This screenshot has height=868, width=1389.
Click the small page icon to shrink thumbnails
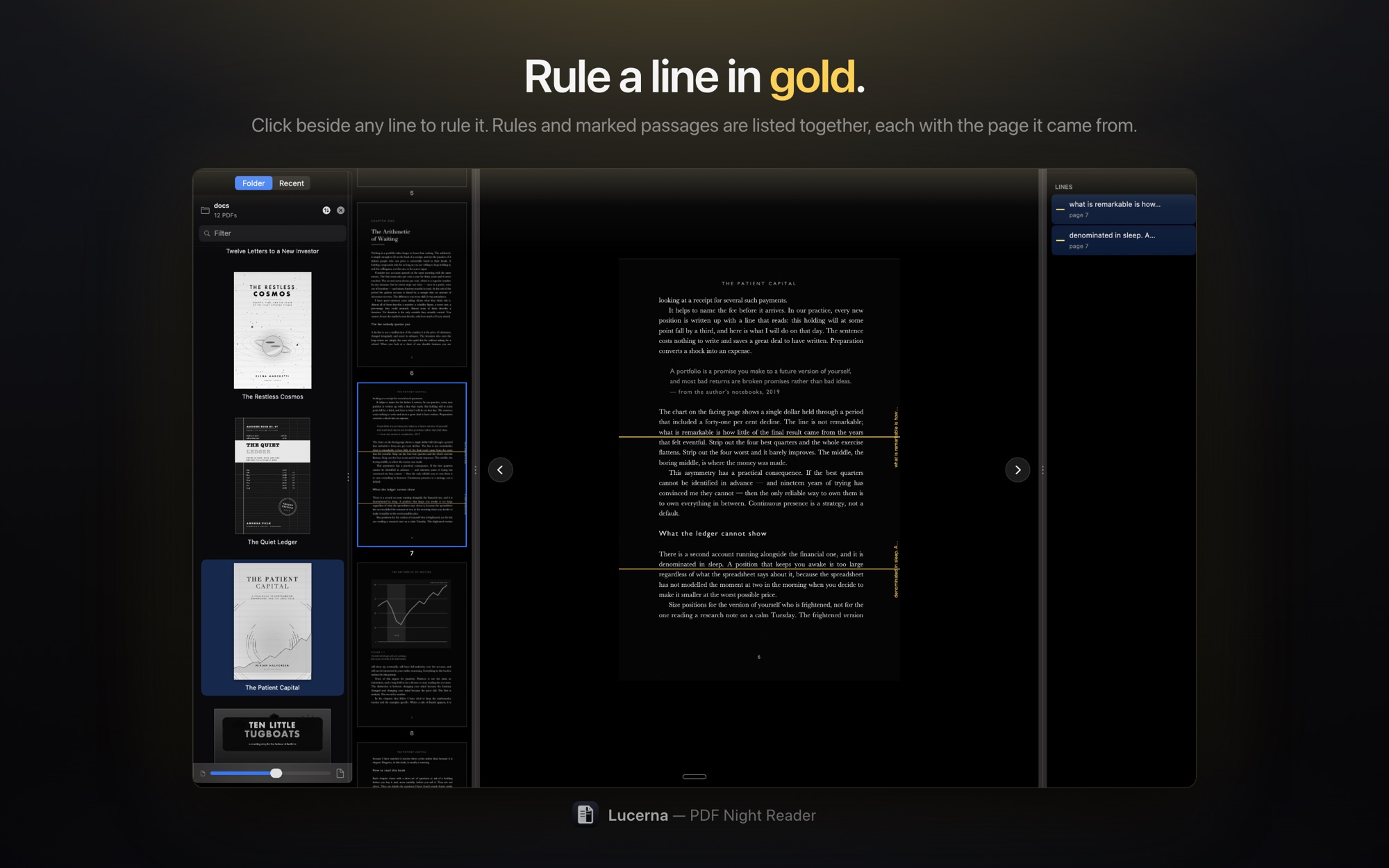pyautogui.click(x=203, y=774)
